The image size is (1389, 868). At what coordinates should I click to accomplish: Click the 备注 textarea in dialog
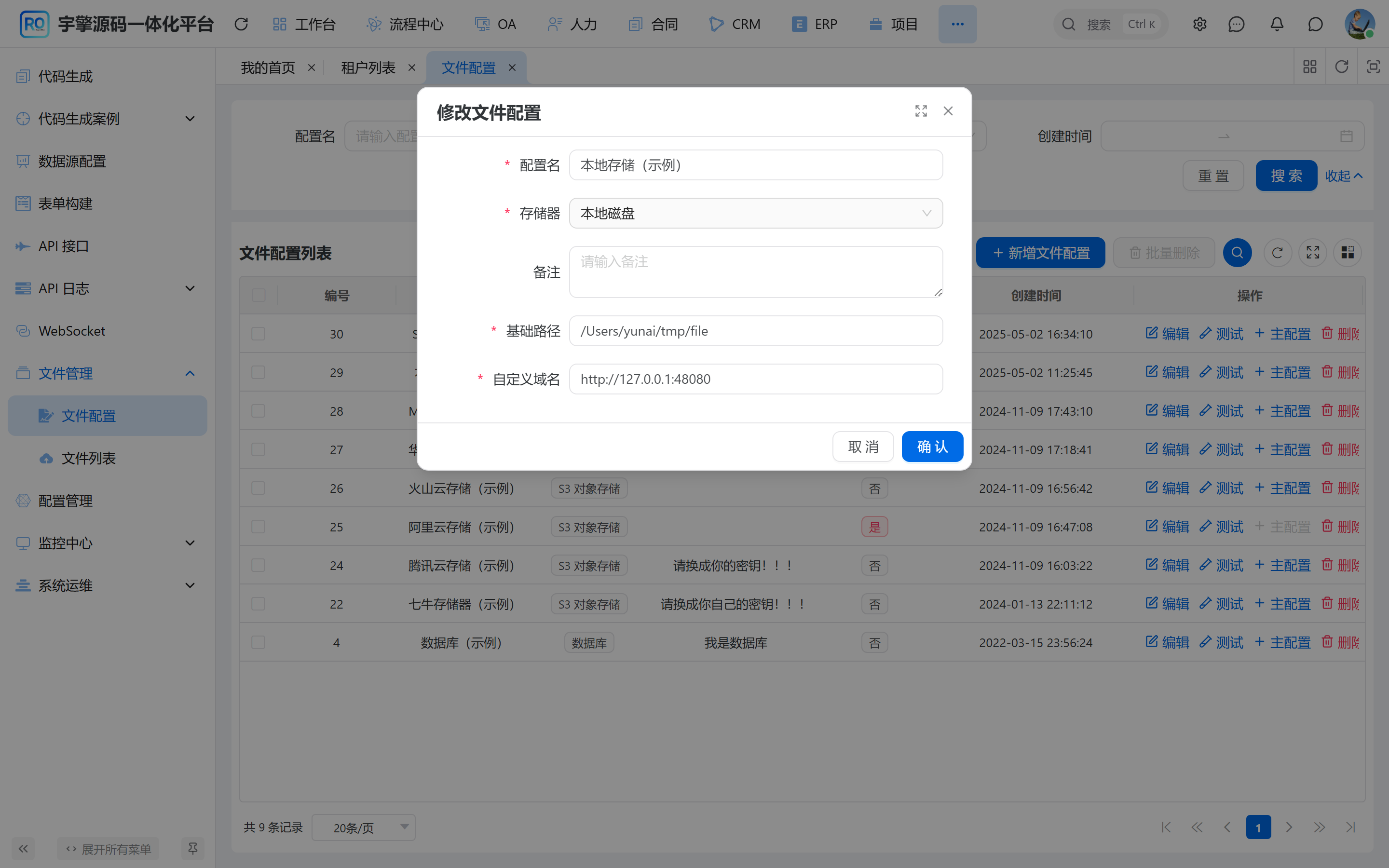pyautogui.click(x=755, y=271)
